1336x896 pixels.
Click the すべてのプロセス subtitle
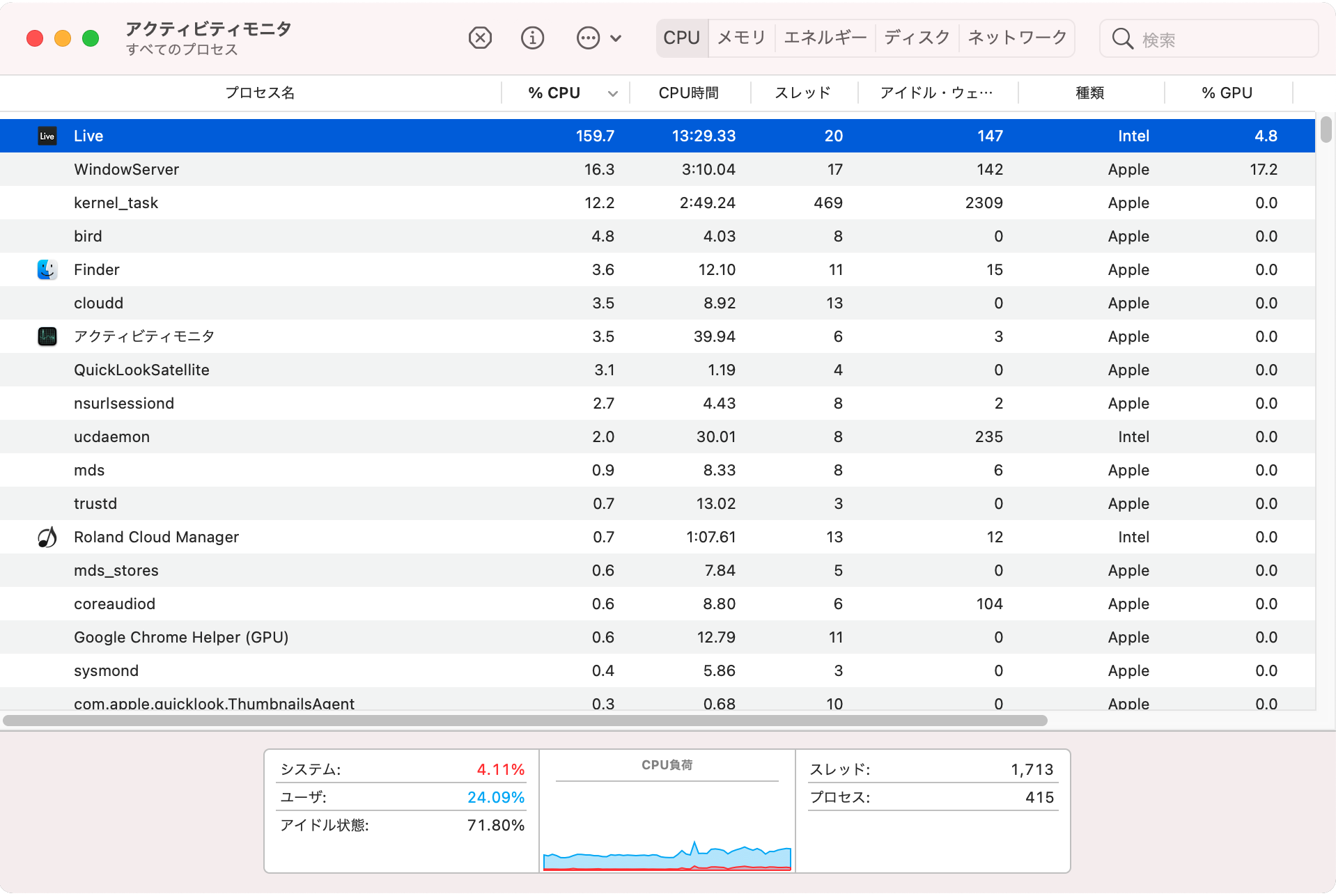(x=182, y=49)
